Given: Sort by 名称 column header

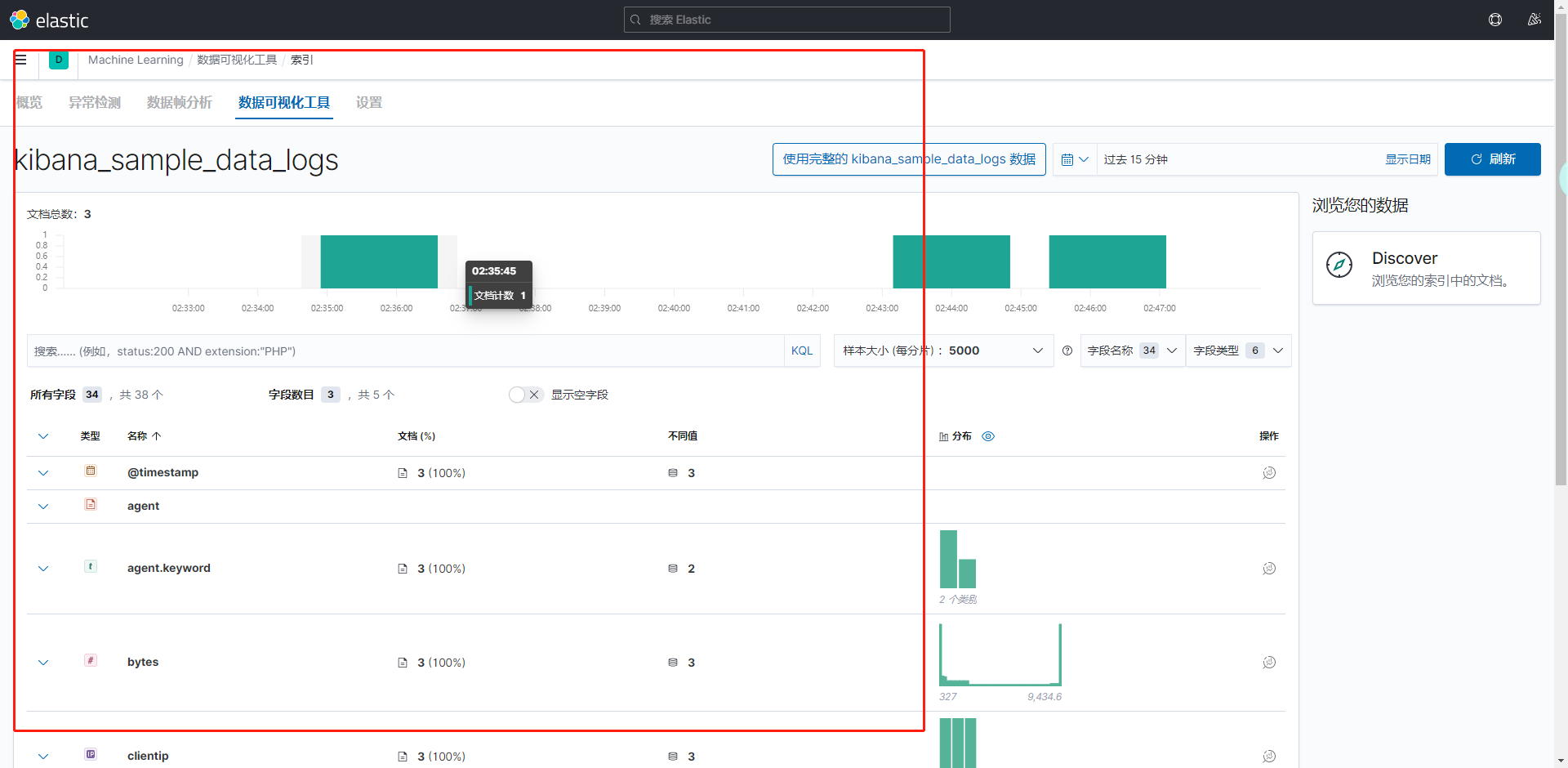Looking at the screenshot, I should pyautogui.click(x=145, y=436).
